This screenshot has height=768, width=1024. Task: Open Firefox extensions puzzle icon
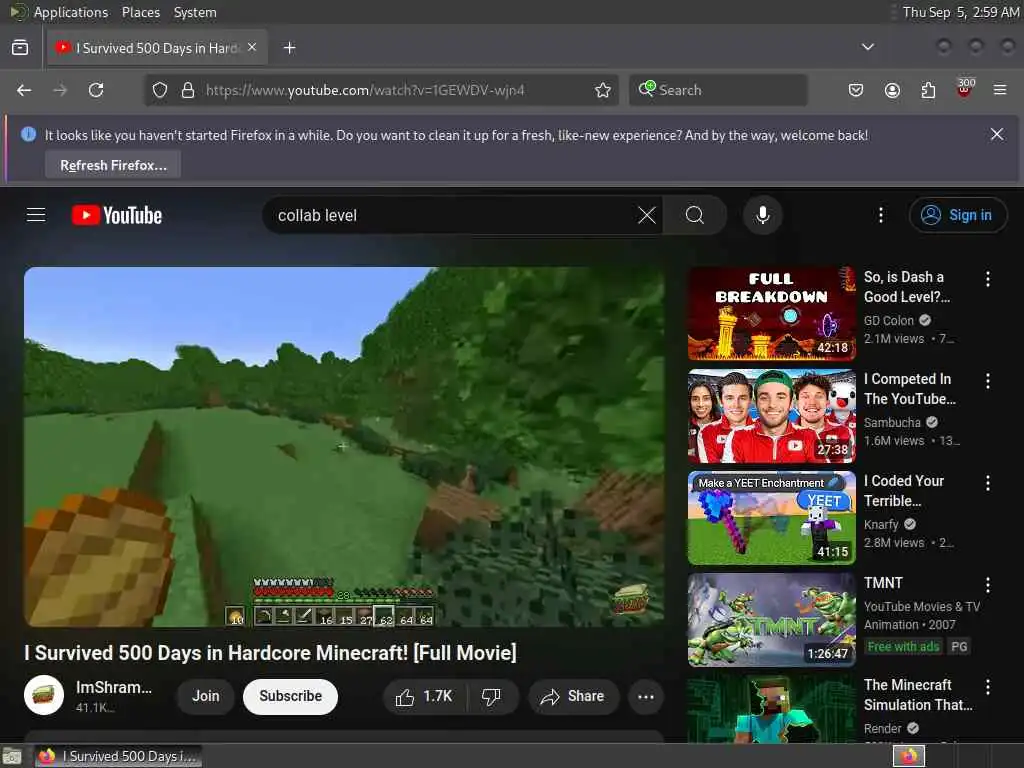point(928,90)
